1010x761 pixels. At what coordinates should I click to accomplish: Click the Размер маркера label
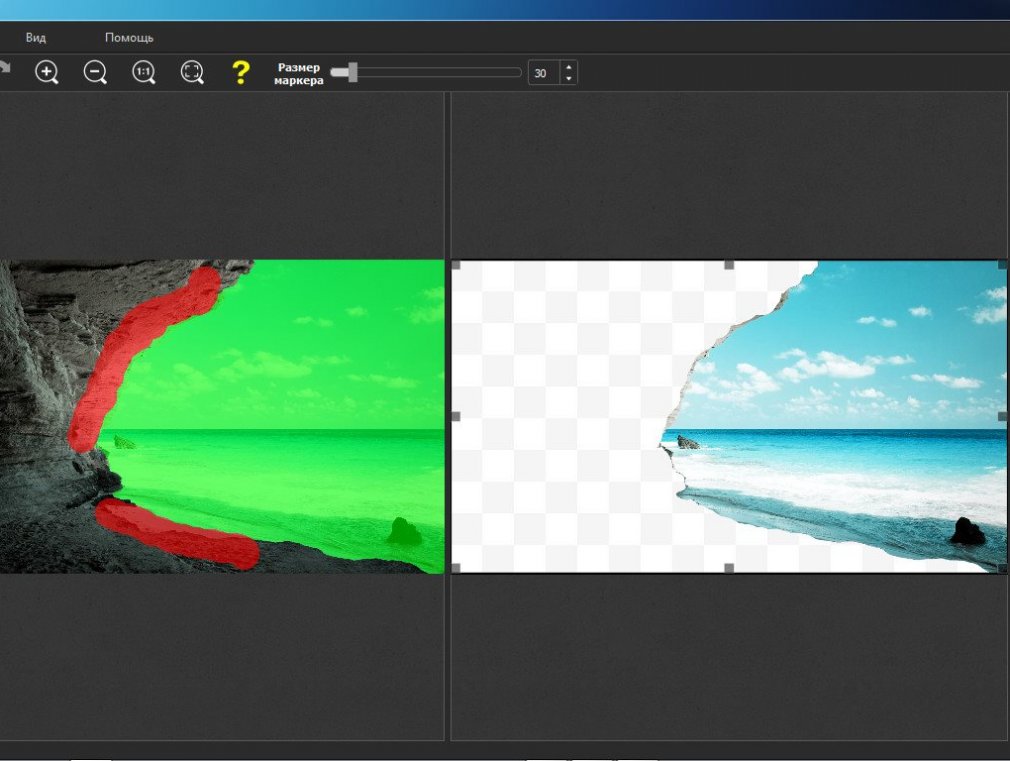pyautogui.click(x=299, y=73)
